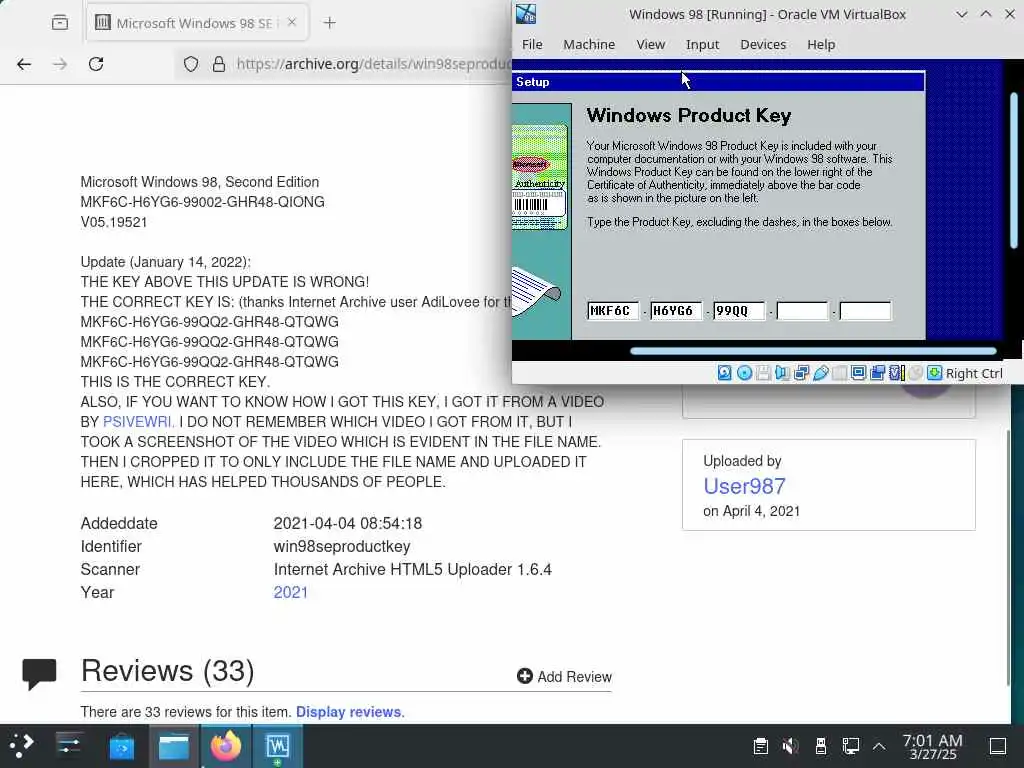Click the third product key box 99QQ
Screen dimensions: 1024x768
(739, 311)
